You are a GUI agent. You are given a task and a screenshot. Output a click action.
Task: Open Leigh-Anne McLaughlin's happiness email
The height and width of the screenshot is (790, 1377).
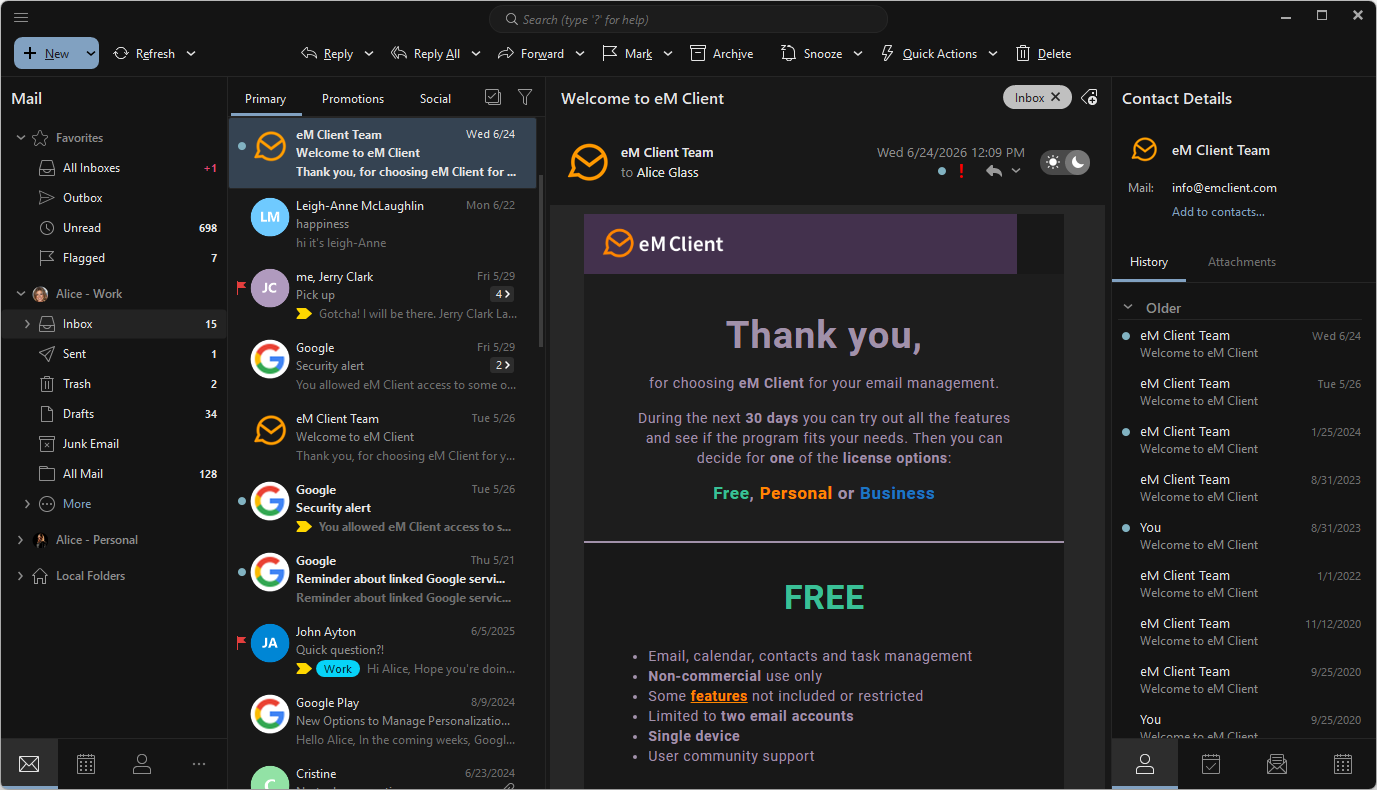pos(383,224)
